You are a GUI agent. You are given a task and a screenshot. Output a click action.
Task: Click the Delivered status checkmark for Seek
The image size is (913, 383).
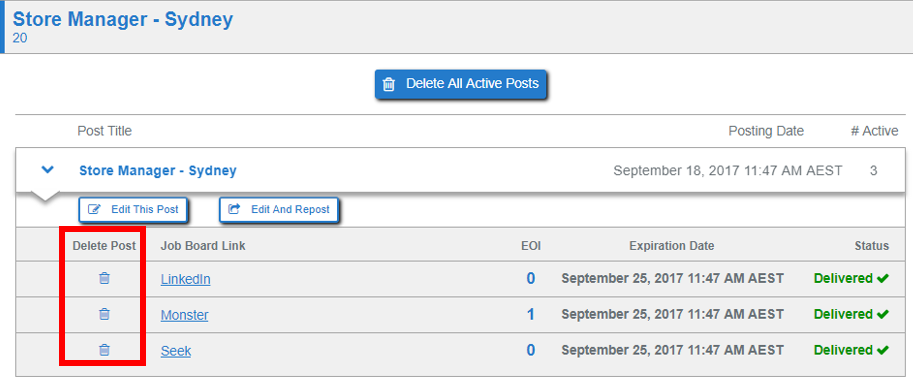tap(883, 351)
